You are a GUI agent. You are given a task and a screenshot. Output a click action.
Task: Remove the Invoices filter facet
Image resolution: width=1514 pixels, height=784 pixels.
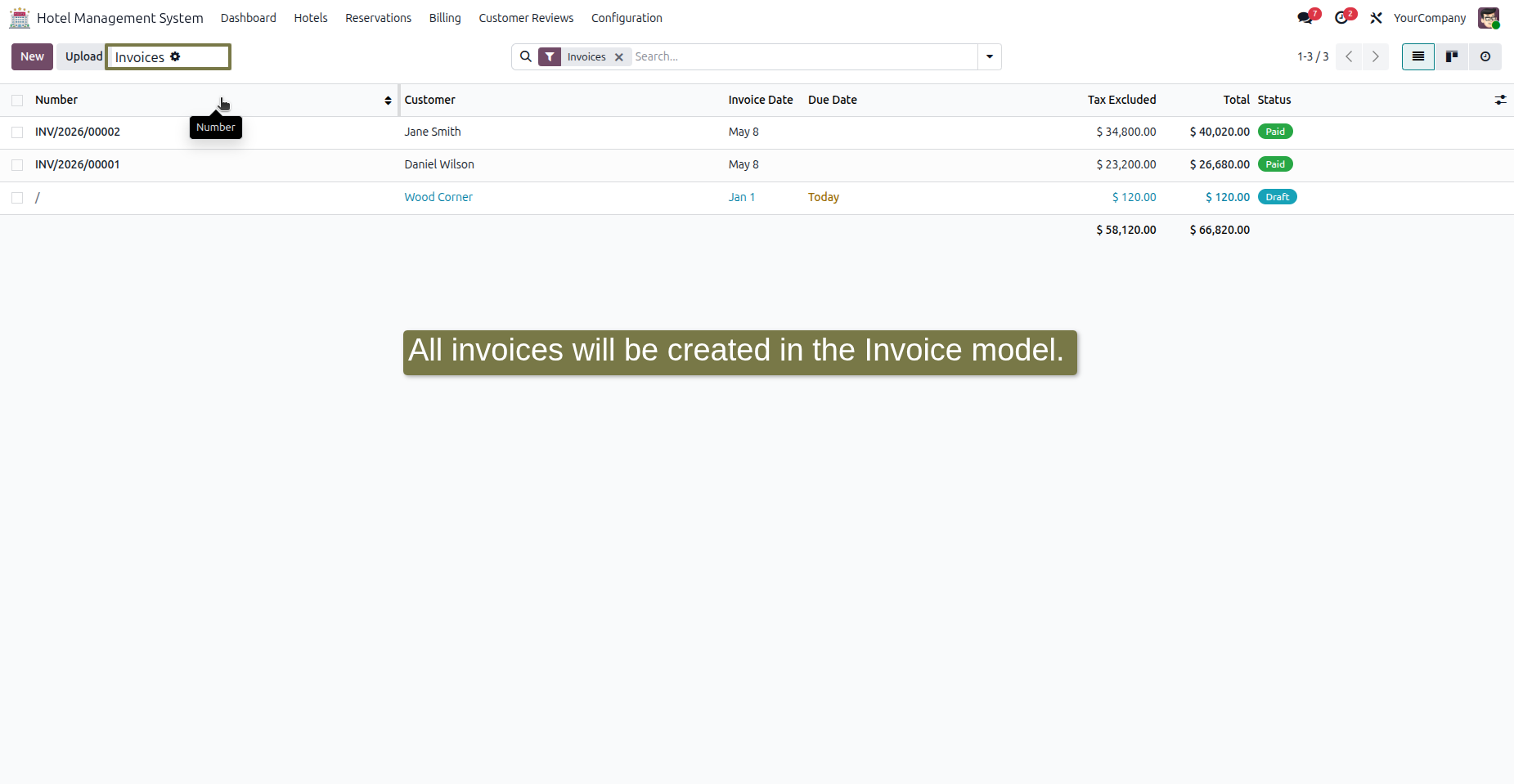tap(619, 57)
